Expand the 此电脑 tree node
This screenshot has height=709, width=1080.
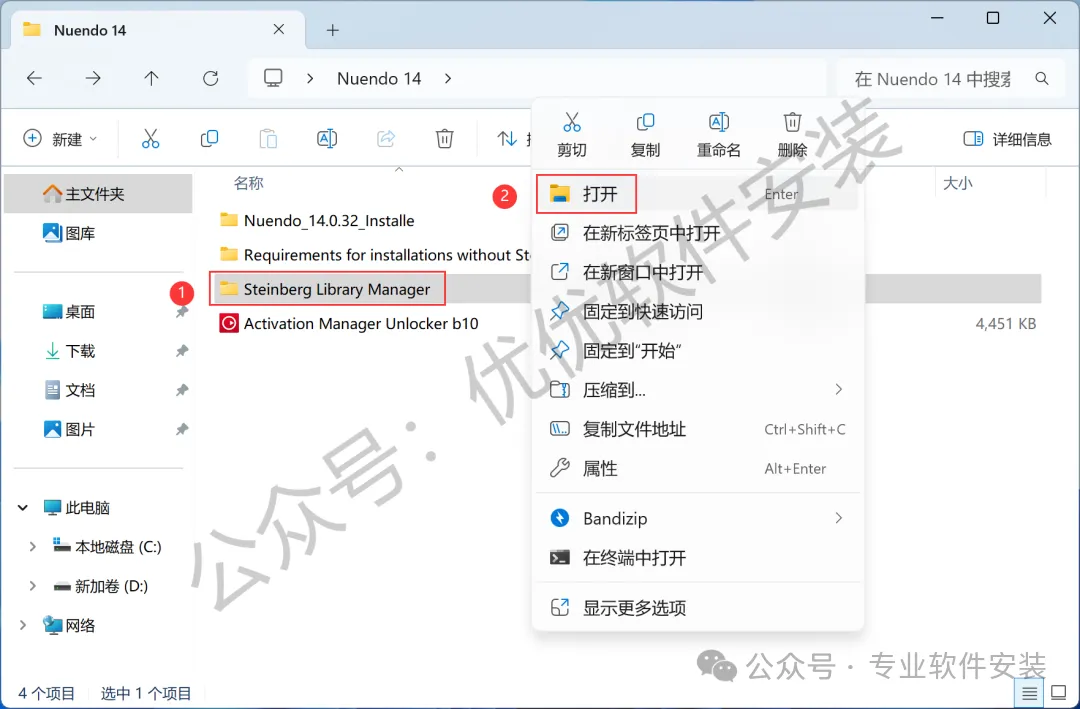(x=23, y=508)
